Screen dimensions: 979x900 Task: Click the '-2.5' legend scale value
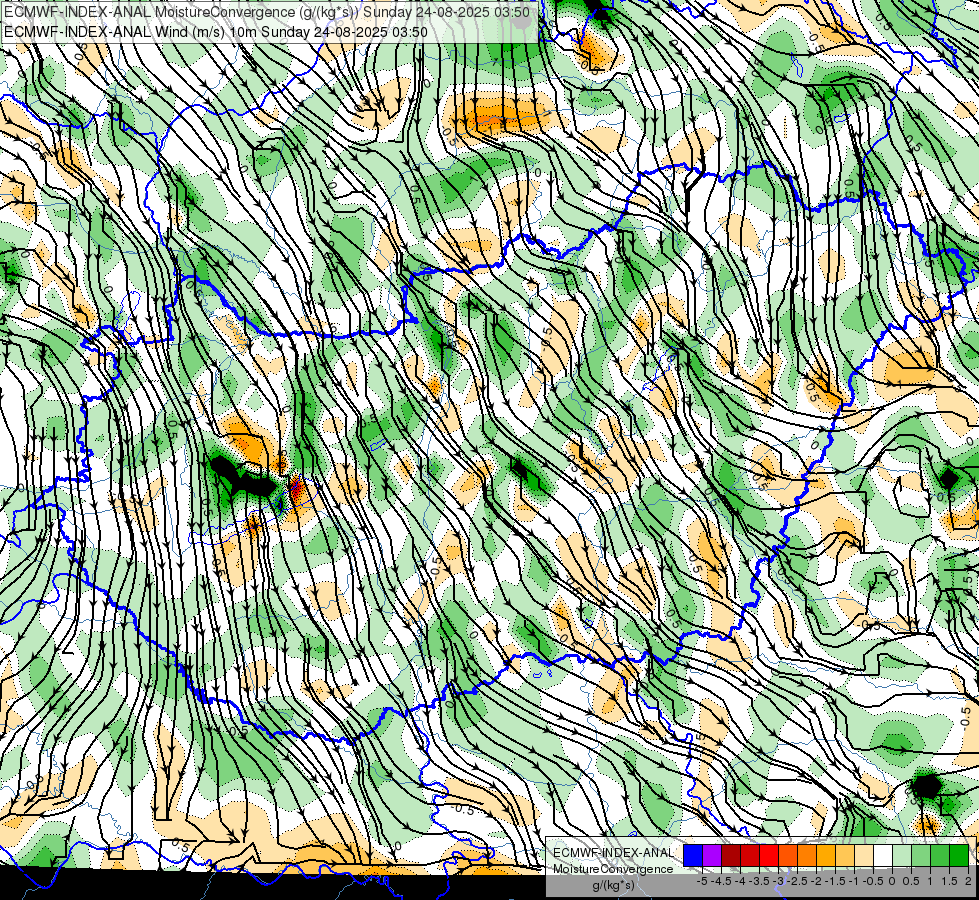797,881
